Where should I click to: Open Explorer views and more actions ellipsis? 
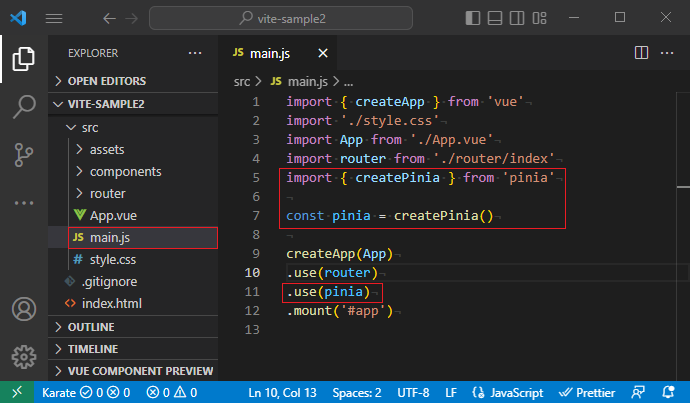(x=195, y=53)
